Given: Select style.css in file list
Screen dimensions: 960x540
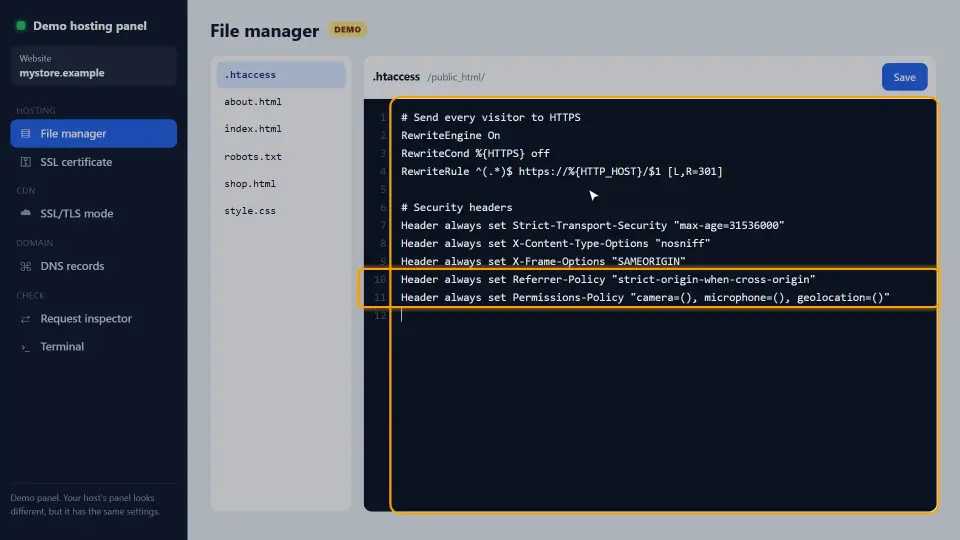Looking at the screenshot, I should tap(281, 211).
